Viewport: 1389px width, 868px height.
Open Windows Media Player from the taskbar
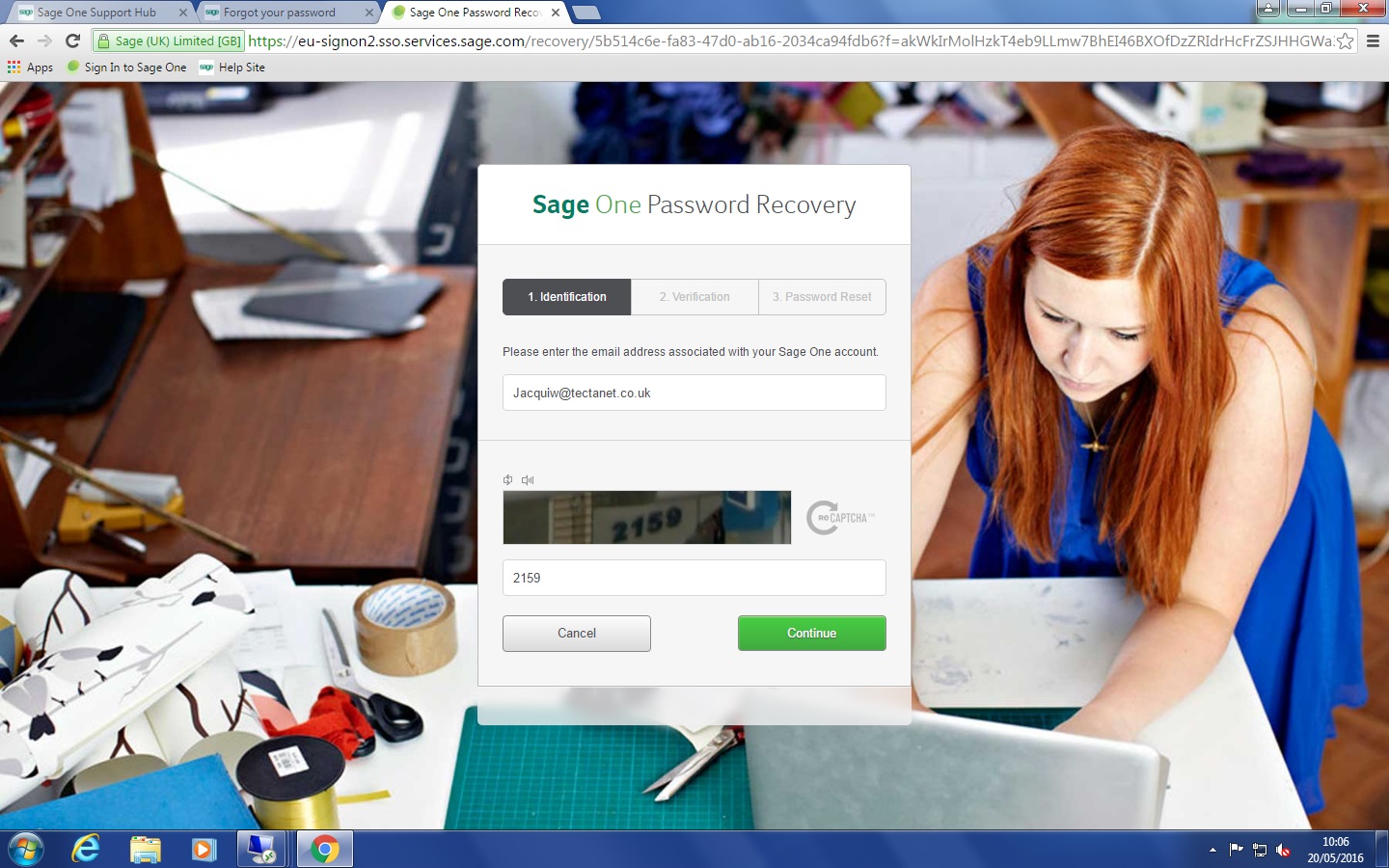(x=204, y=850)
